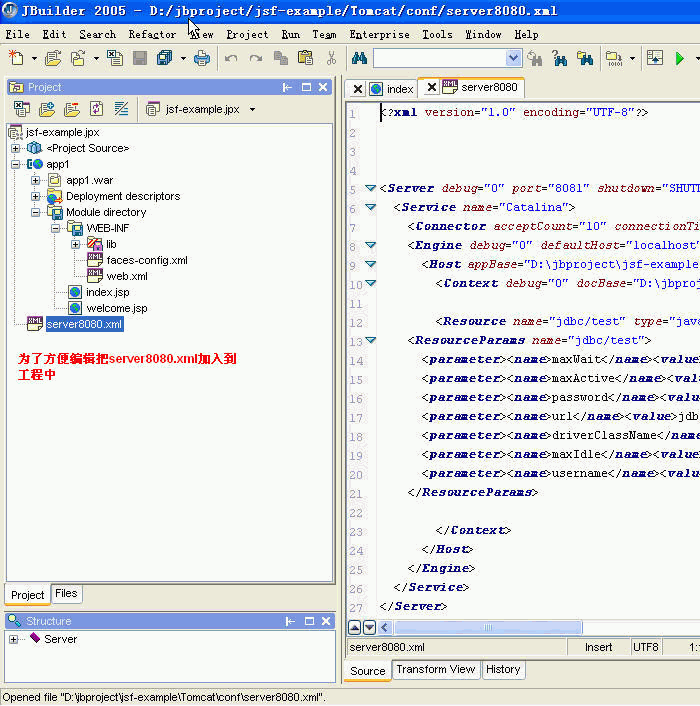Click the Save file toolbar icon
The width and height of the screenshot is (700, 706).
pyautogui.click(x=140, y=58)
